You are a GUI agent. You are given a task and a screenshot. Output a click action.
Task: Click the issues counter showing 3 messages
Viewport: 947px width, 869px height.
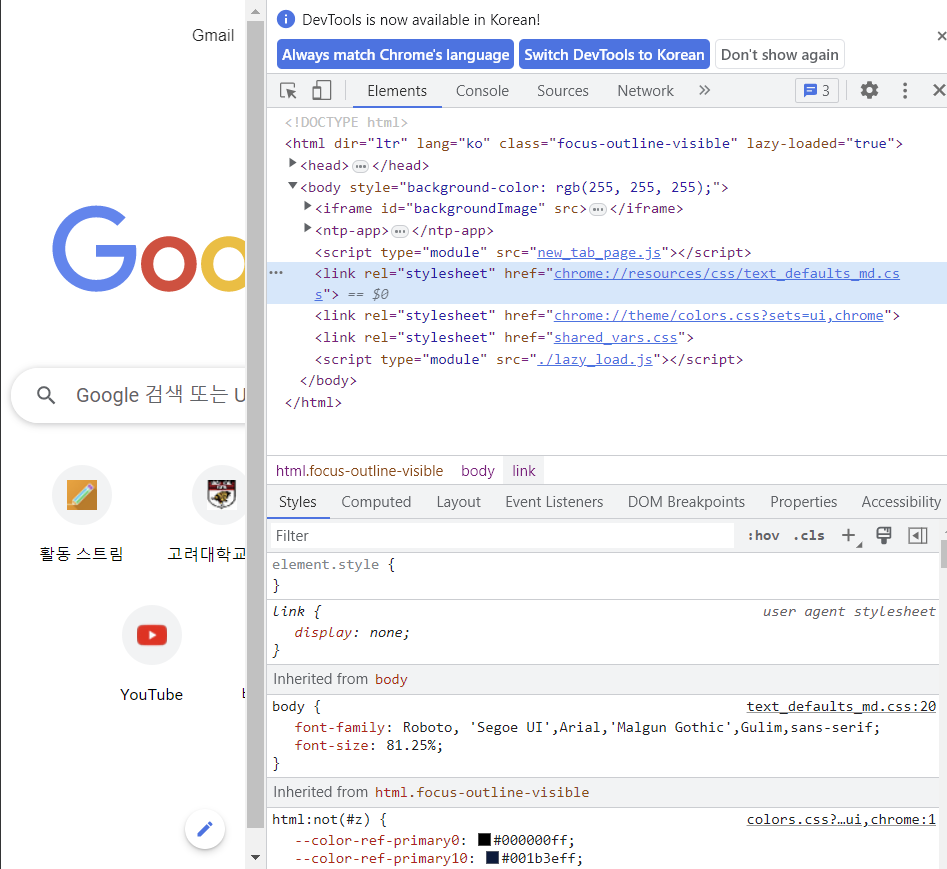point(817,90)
